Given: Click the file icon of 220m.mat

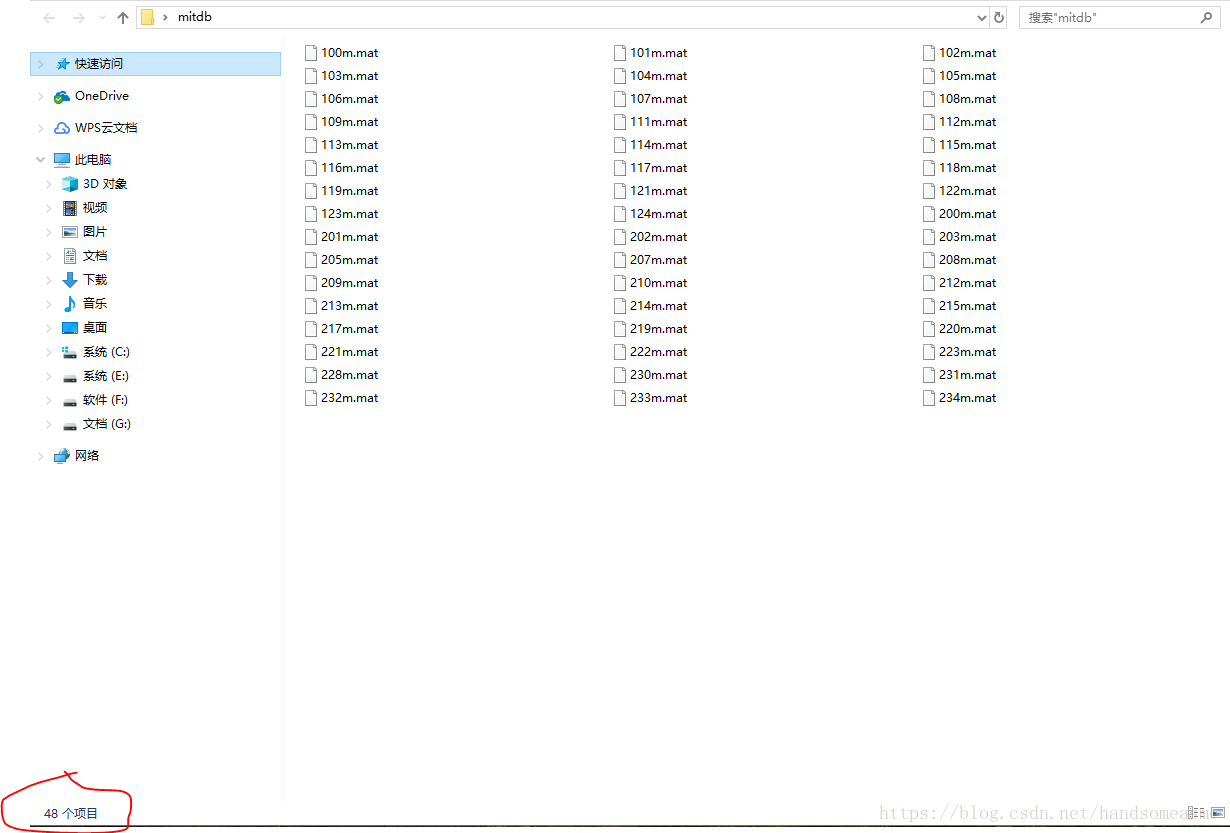Looking at the screenshot, I should point(929,329).
